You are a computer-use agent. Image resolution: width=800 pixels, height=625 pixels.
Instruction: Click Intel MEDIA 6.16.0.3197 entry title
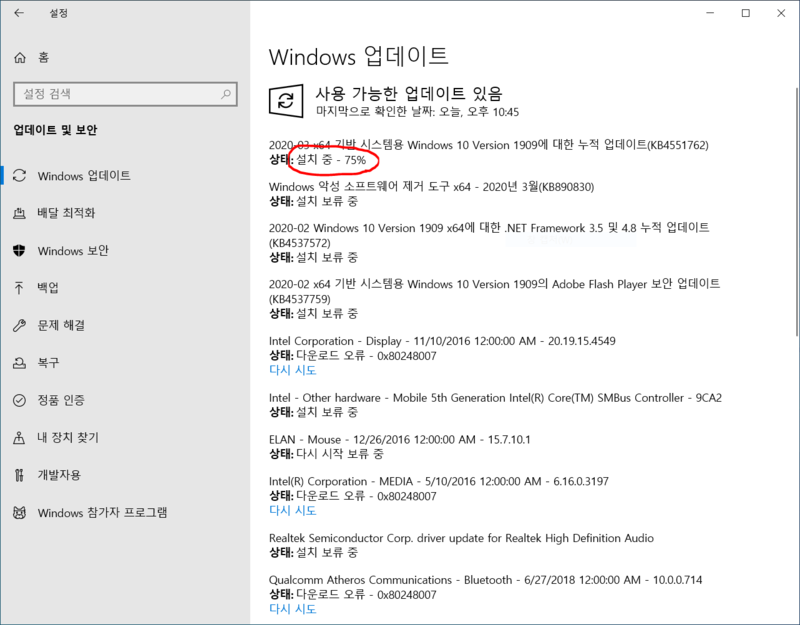point(439,481)
